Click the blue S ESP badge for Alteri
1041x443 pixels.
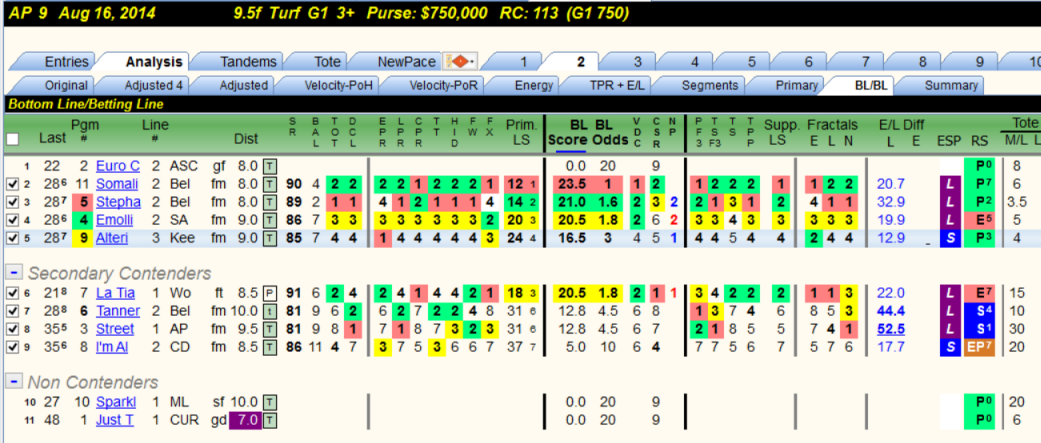tap(948, 238)
